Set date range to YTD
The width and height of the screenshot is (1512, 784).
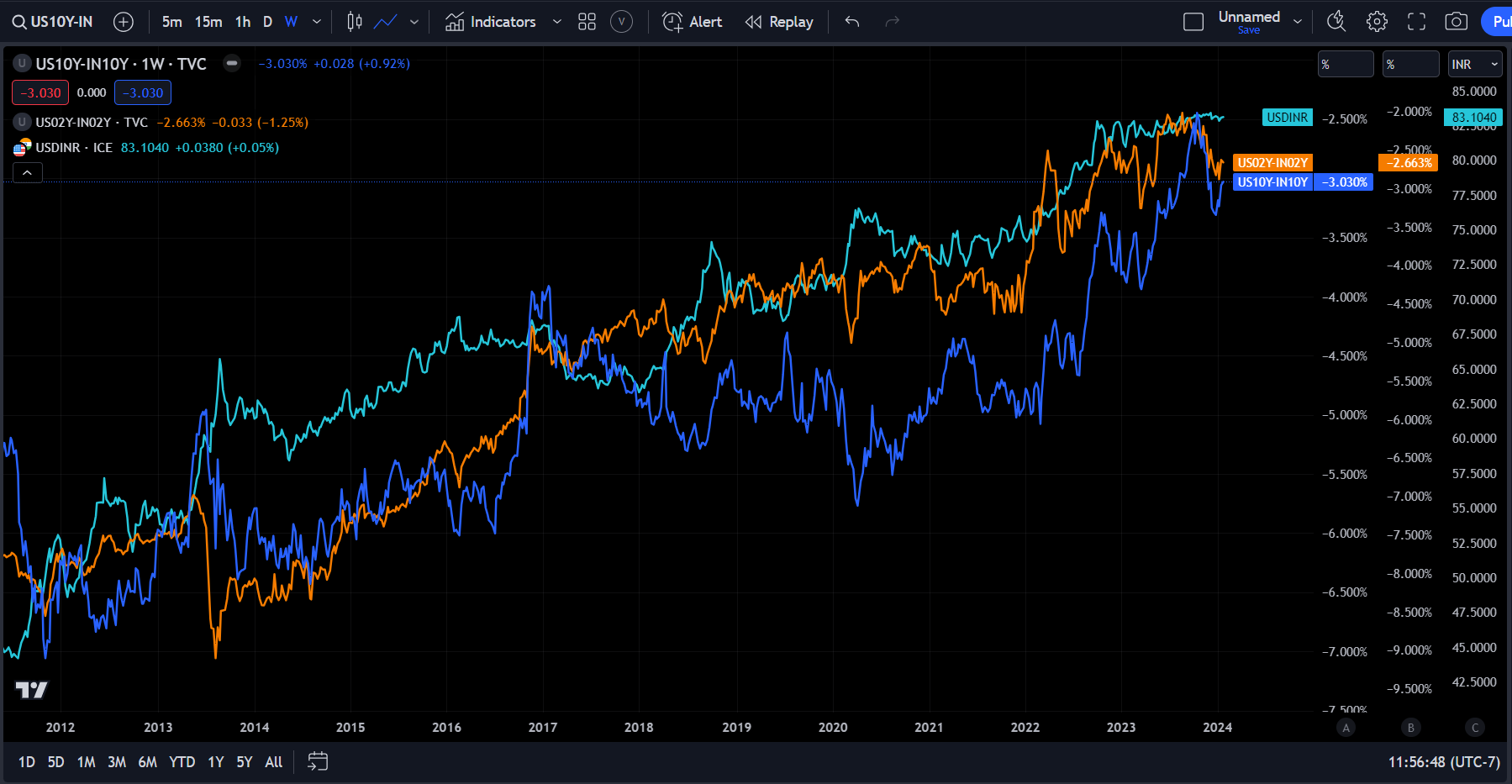point(182,762)
